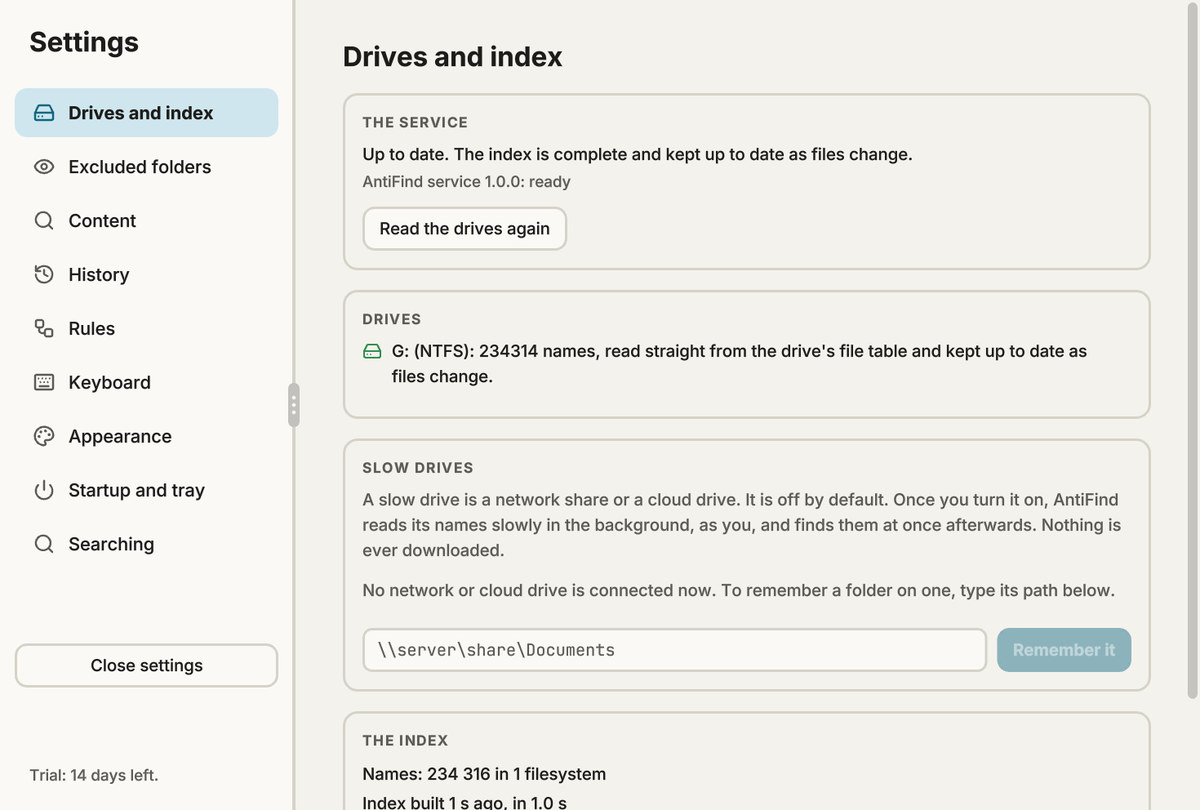Open the Searching settings page
Viewport: 1200px width, 810px height.
(146, 544)
